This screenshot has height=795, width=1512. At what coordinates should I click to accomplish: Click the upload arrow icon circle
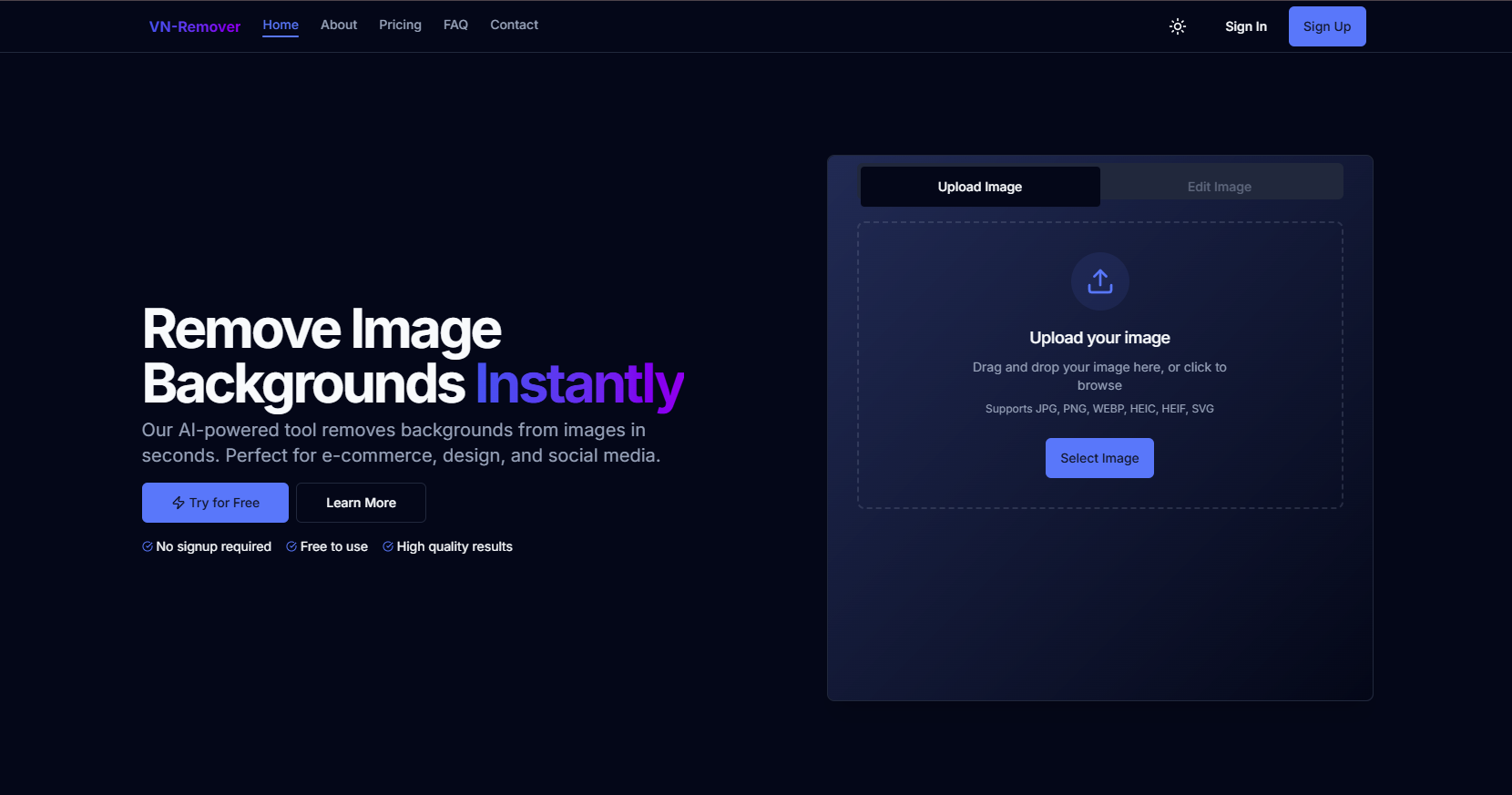click(x=1099, y=281)
